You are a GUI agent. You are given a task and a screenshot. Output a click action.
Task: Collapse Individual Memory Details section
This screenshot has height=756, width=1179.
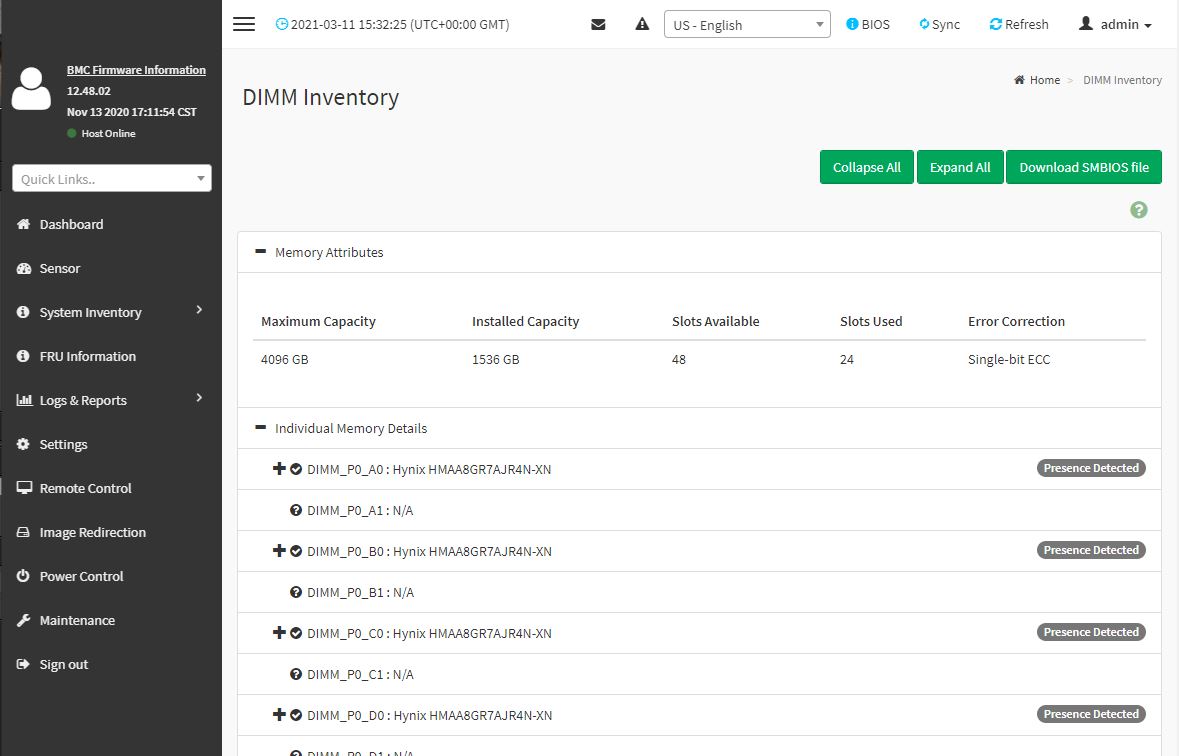(x=261, y=428)
